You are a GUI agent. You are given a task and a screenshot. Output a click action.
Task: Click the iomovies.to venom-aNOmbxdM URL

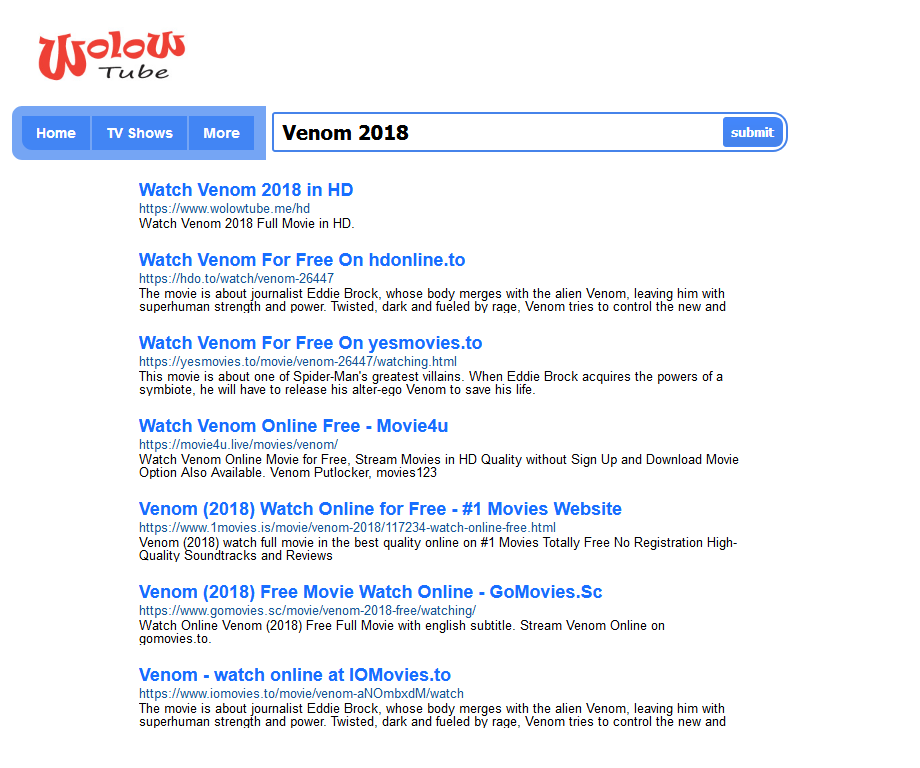pos(301,694)
